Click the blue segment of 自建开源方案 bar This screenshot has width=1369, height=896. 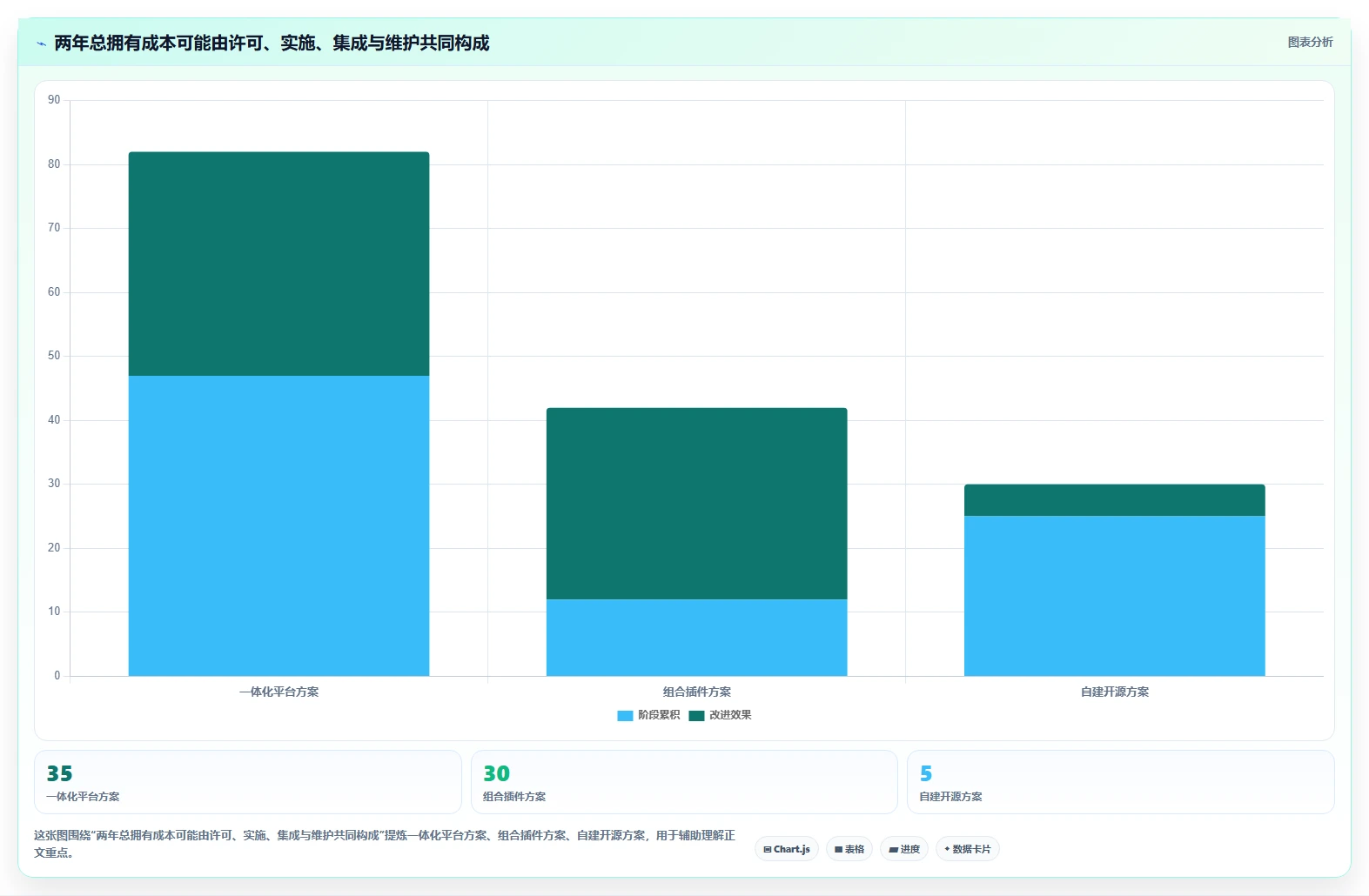(1114, 596)
